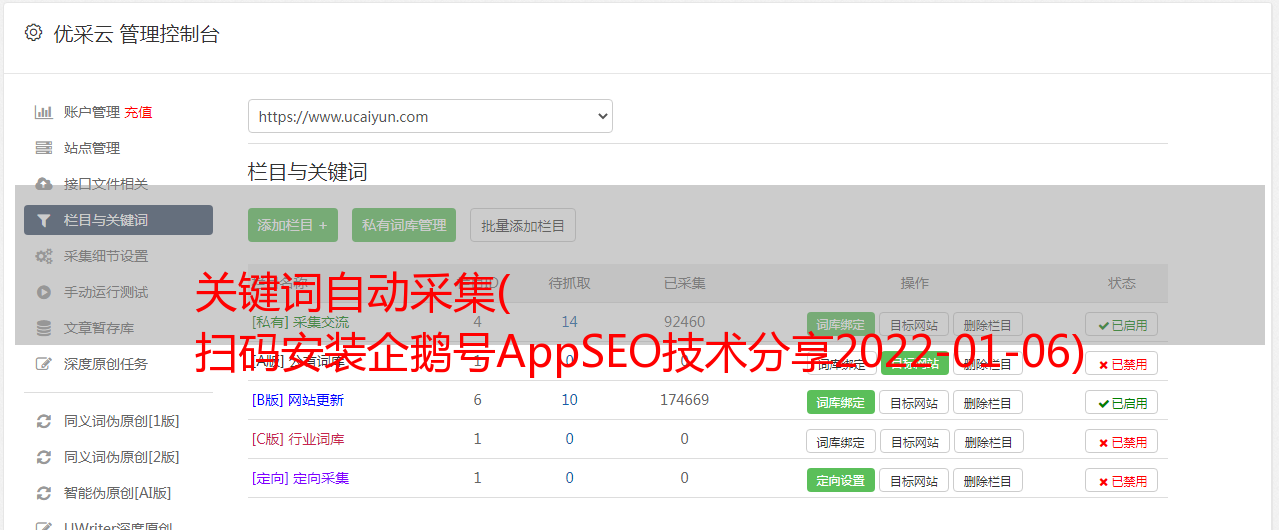
Task: Toggle 已禁用 status of 定向采集 row
Action: (x=1122, y=480)
